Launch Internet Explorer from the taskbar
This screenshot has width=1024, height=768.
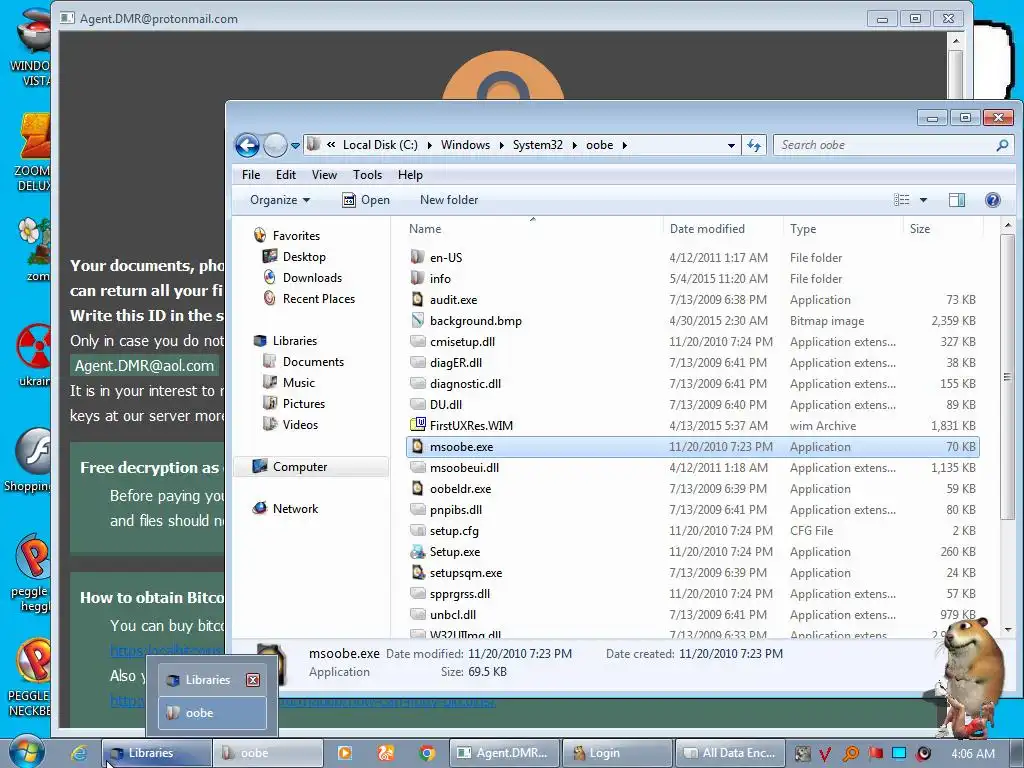[x=79, y=753]
